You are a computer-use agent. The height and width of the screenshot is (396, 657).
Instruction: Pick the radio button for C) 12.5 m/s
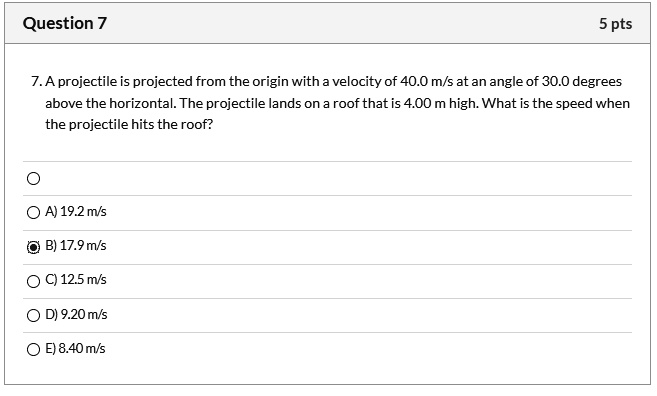click(x=34, y=281)
